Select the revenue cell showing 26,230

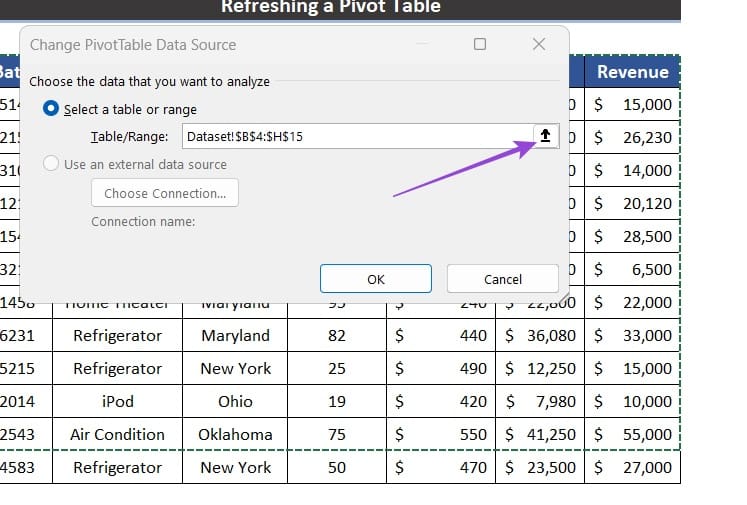tap(632, 138)
